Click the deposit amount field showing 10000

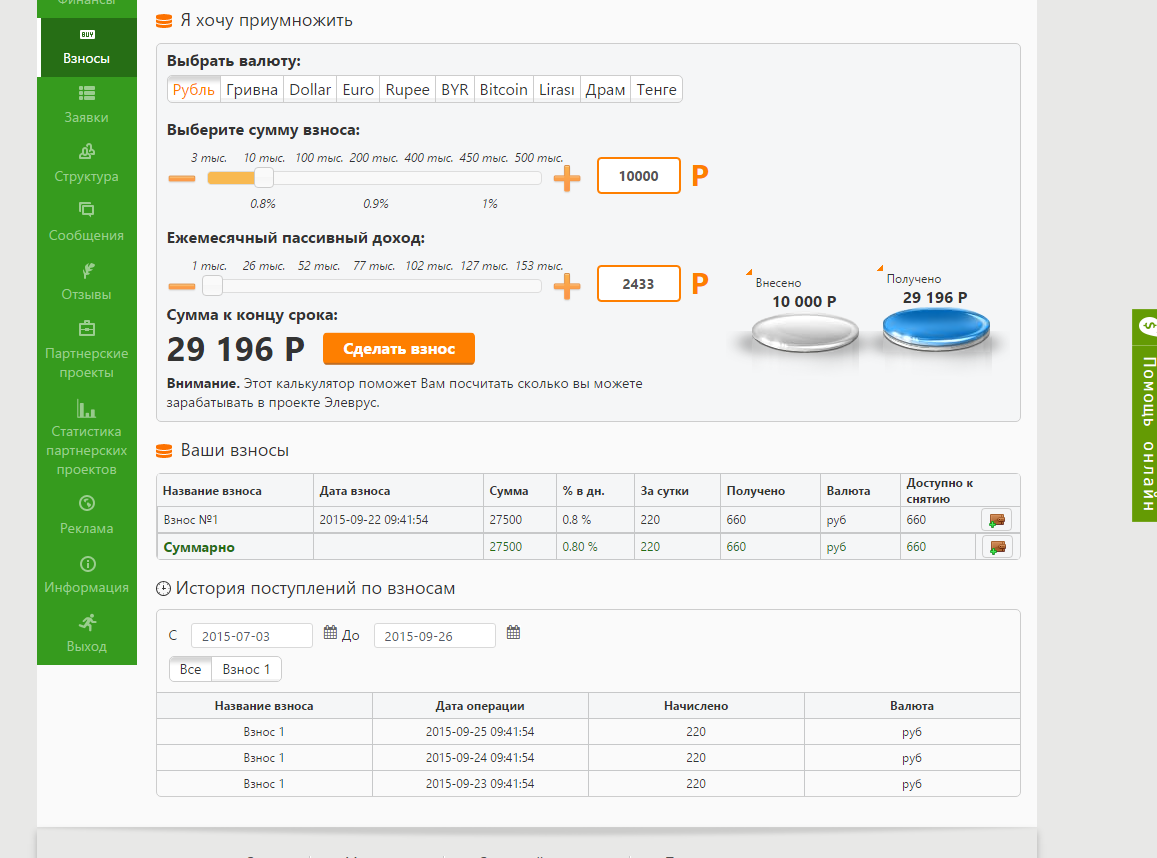pos(638,176)
